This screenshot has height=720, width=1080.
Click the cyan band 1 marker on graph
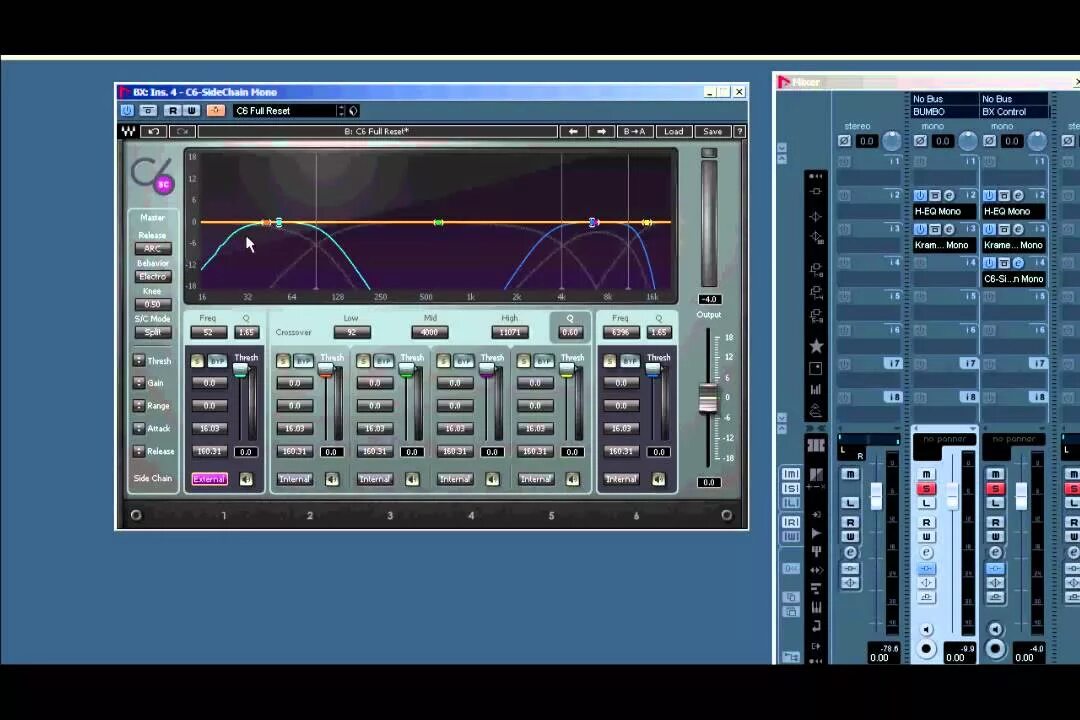(279, 223)
